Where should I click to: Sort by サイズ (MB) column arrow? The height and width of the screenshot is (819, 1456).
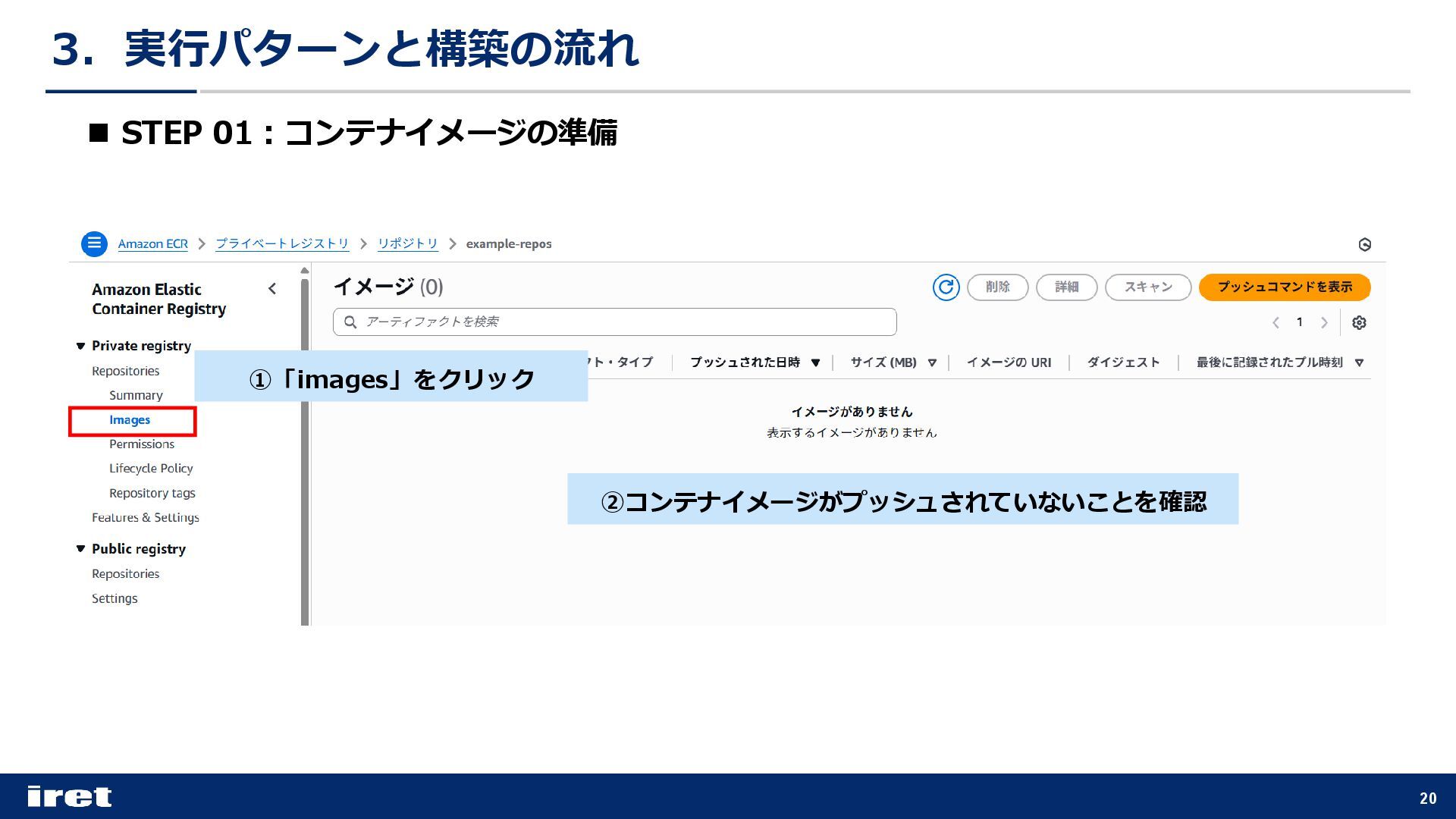click(932, 362)
